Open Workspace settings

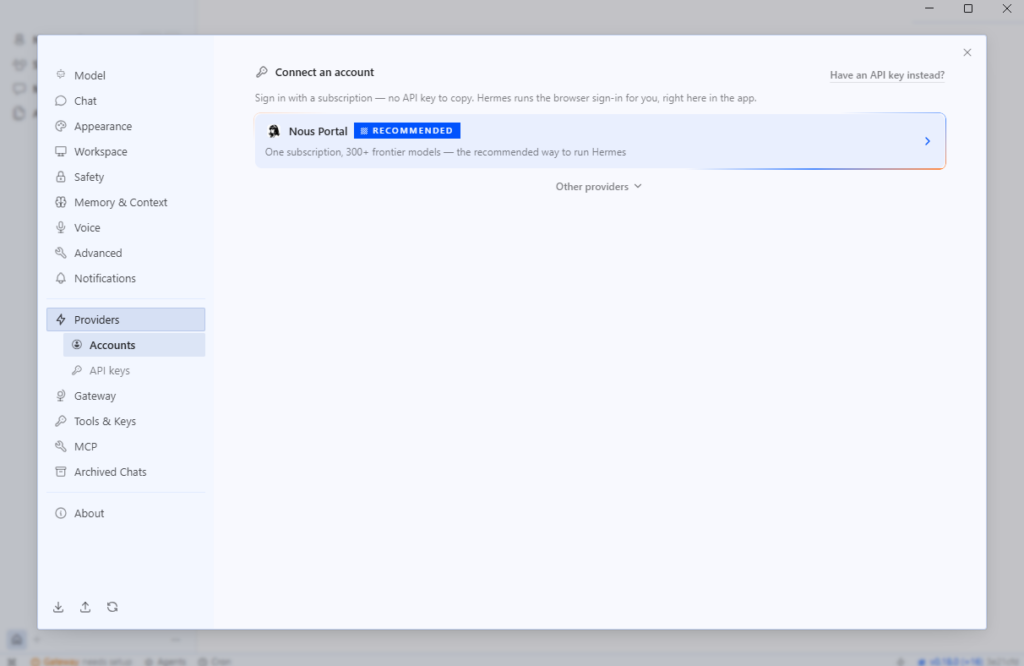point(125,151)
